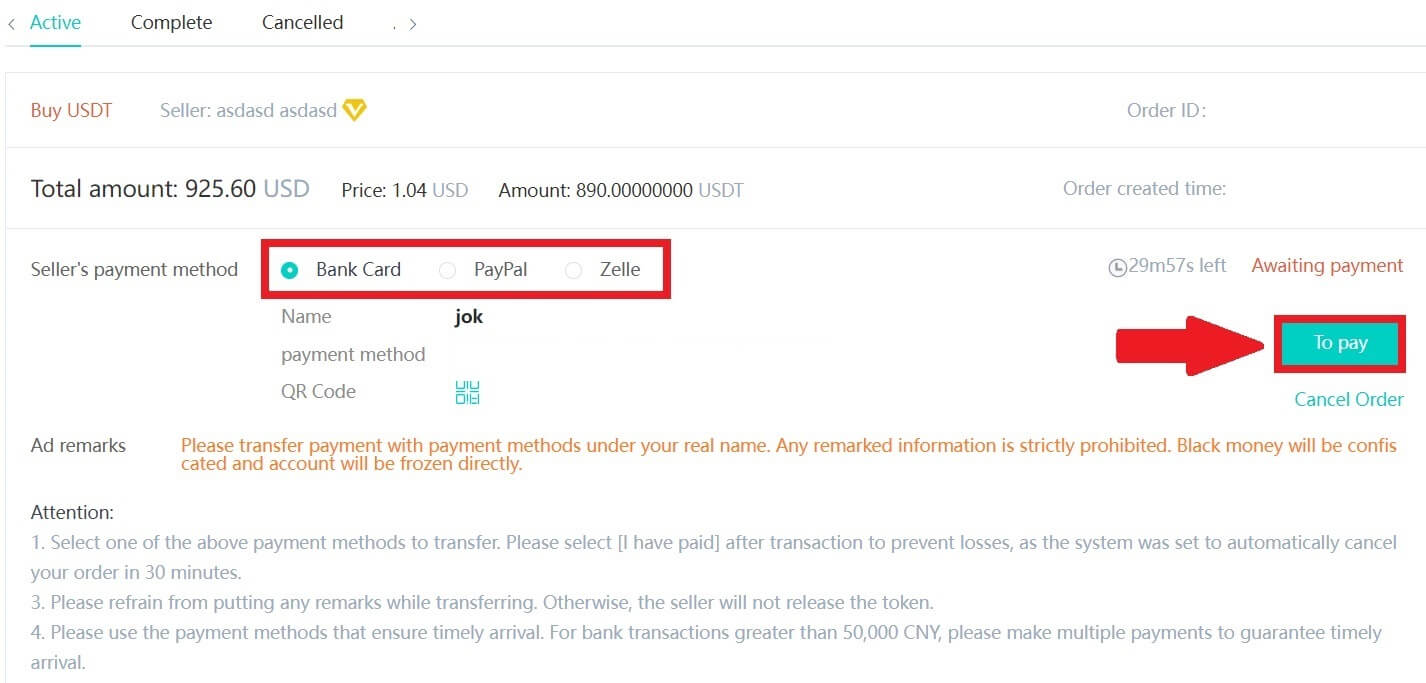The width and height of the screenshot is (1426, 683).
Task: Click the Buy USDT label
Action: pyautogui.click(x=70, y=110)
